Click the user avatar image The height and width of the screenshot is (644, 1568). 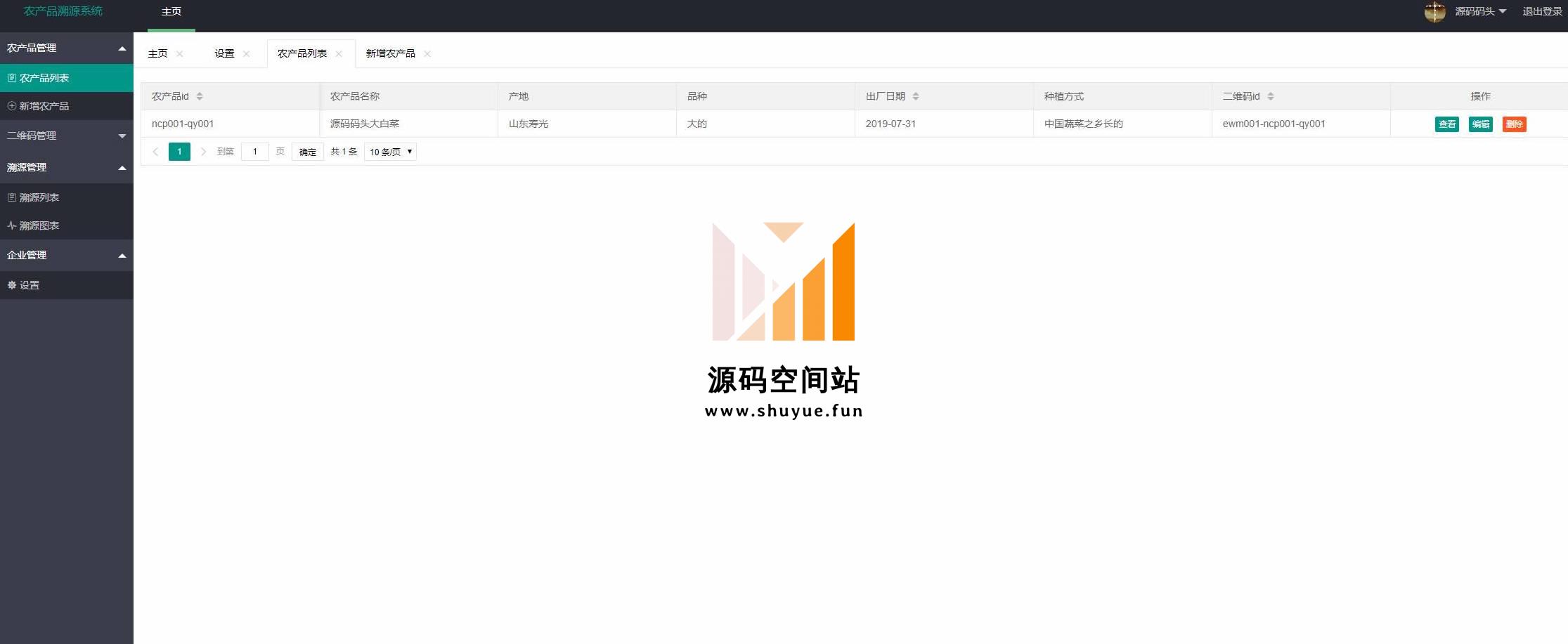(1434, 11)
